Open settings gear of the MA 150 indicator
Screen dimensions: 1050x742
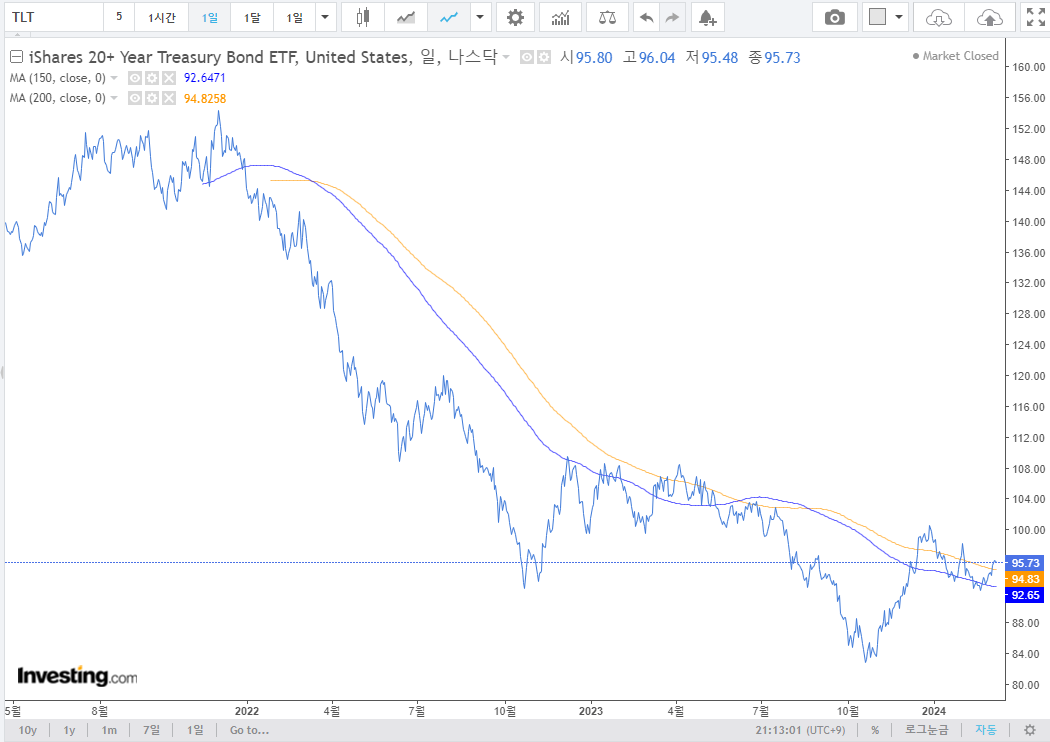coord(152,78)
